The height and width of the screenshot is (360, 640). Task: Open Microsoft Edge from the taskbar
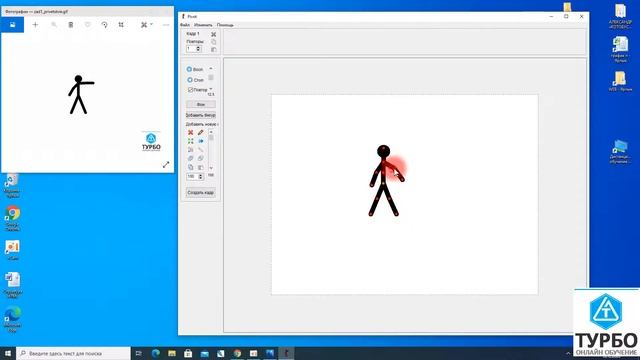pos(156,353)
